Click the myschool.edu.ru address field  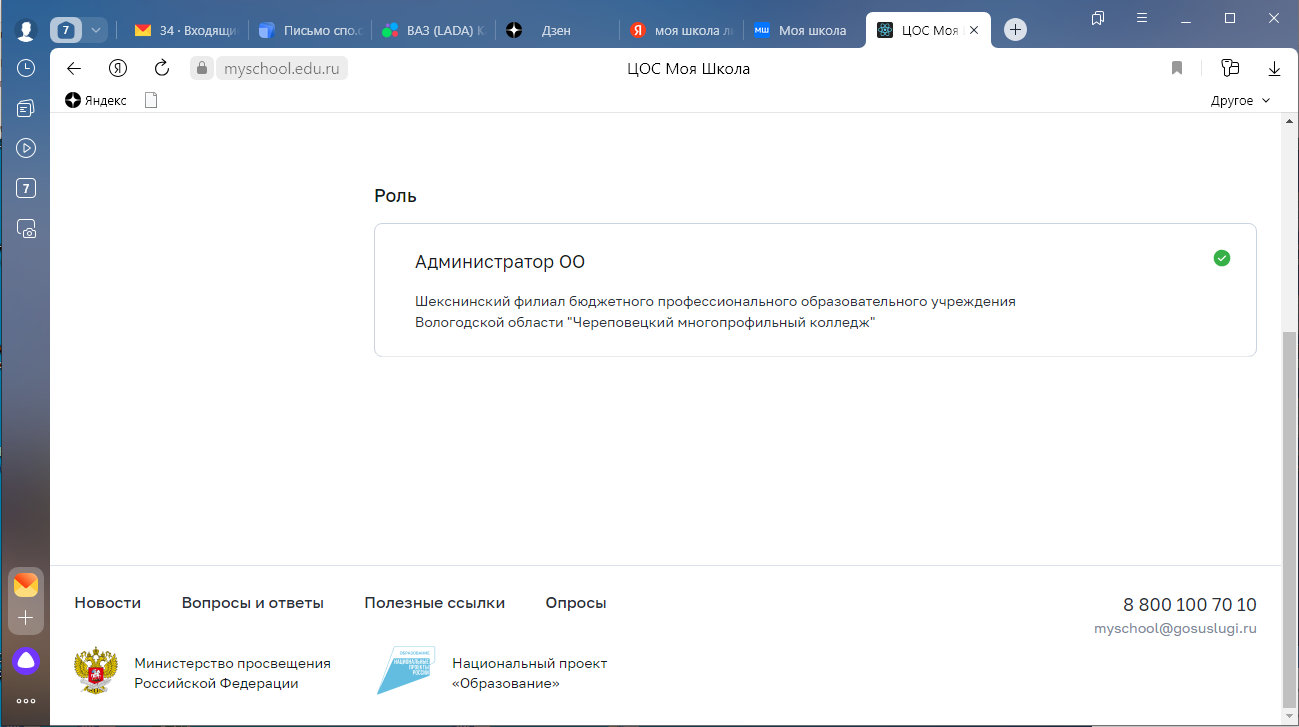(281, 68)
